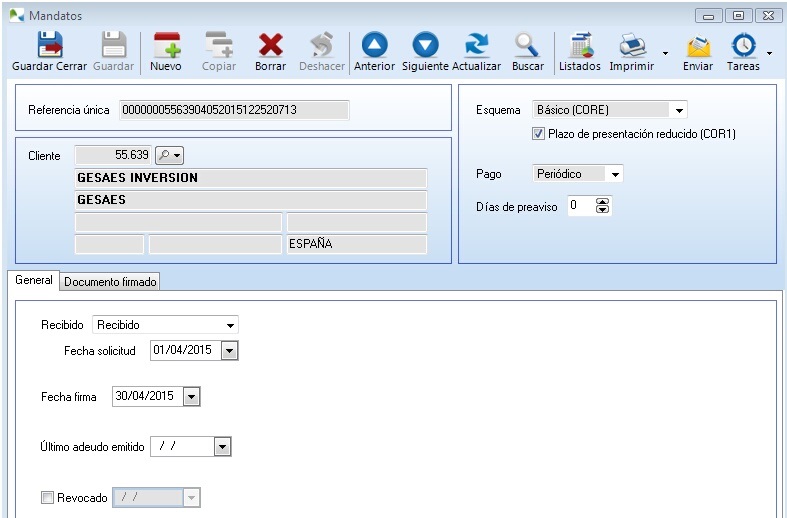Click the Guardar Cerrar save icon
787x518 pixels.
coord(49,46)
